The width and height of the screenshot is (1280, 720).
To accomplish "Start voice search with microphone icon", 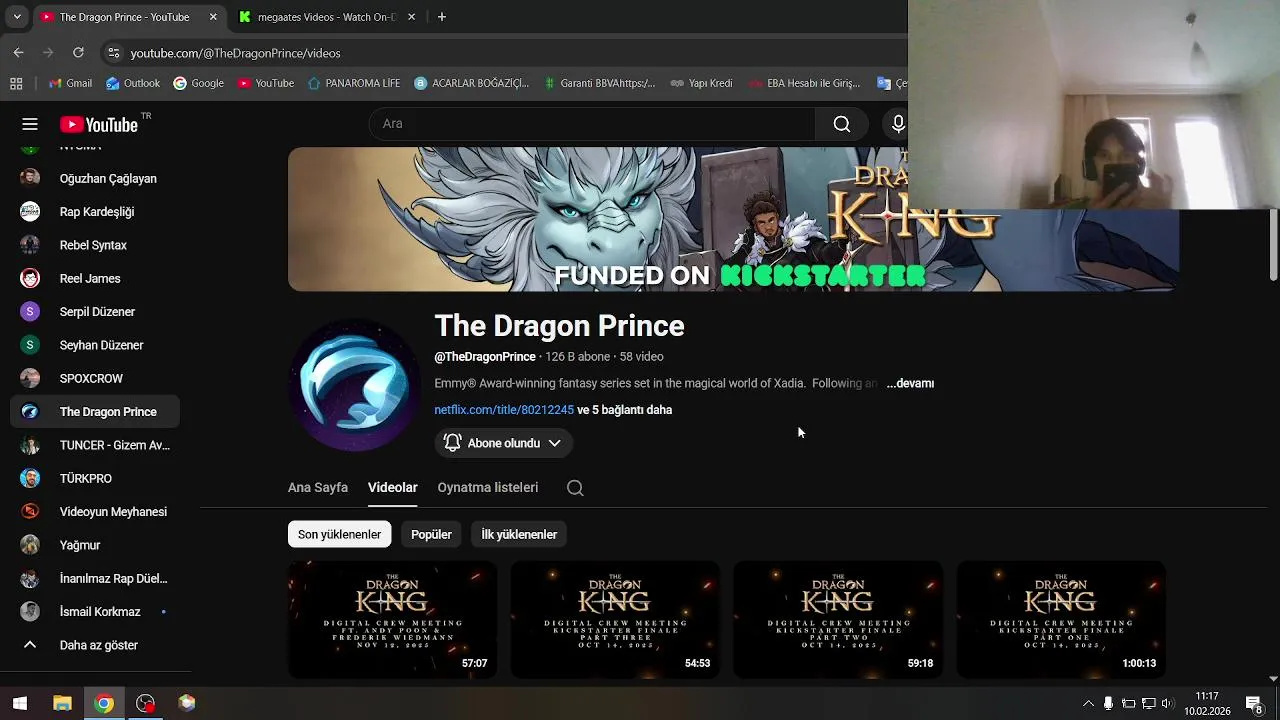I will click(898, 124).
